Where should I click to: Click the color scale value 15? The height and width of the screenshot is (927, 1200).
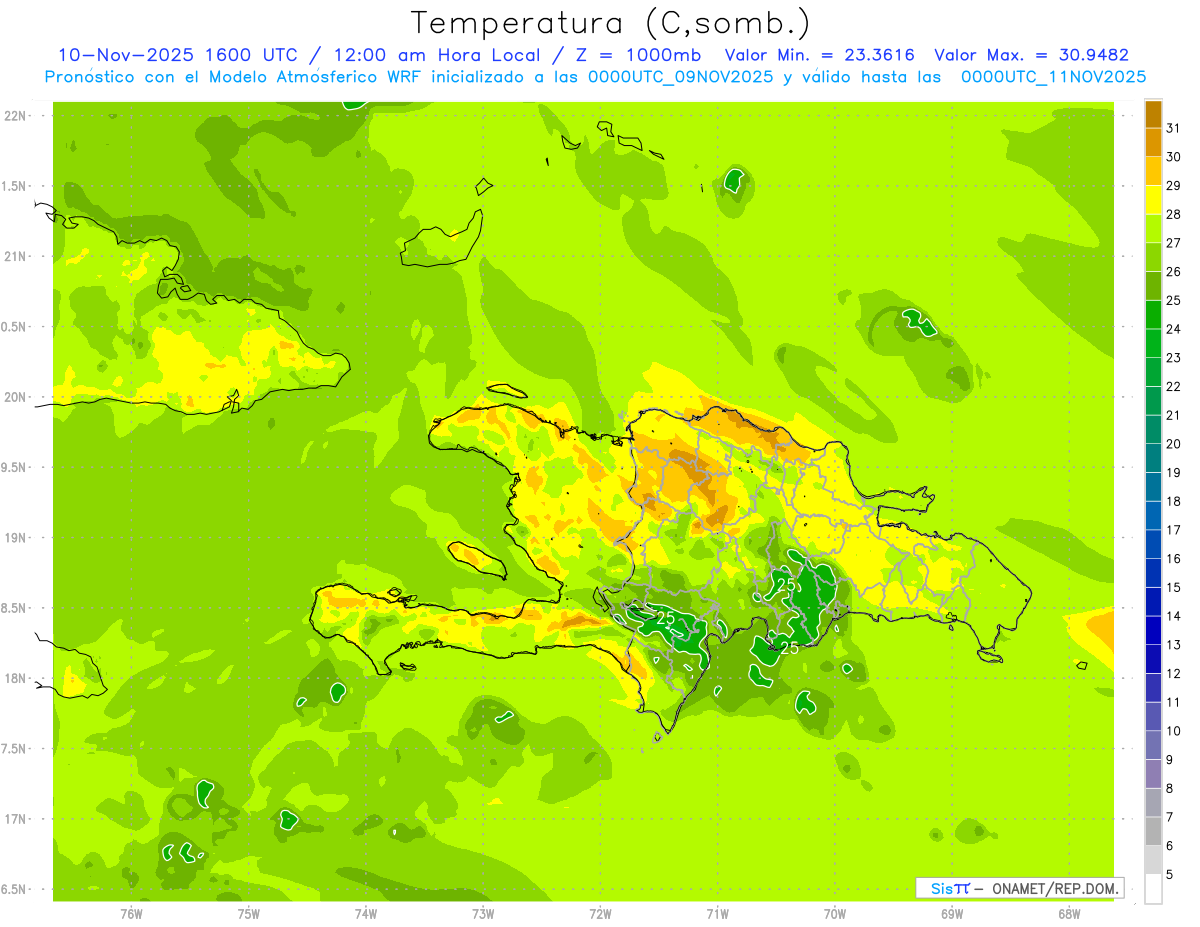tap(1173, 587)
